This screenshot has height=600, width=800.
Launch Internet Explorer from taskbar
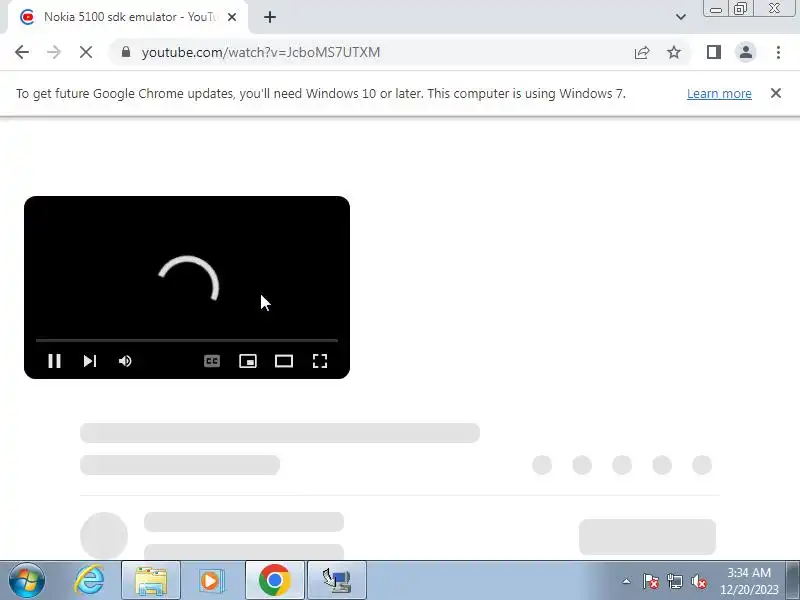pos(90,580)
